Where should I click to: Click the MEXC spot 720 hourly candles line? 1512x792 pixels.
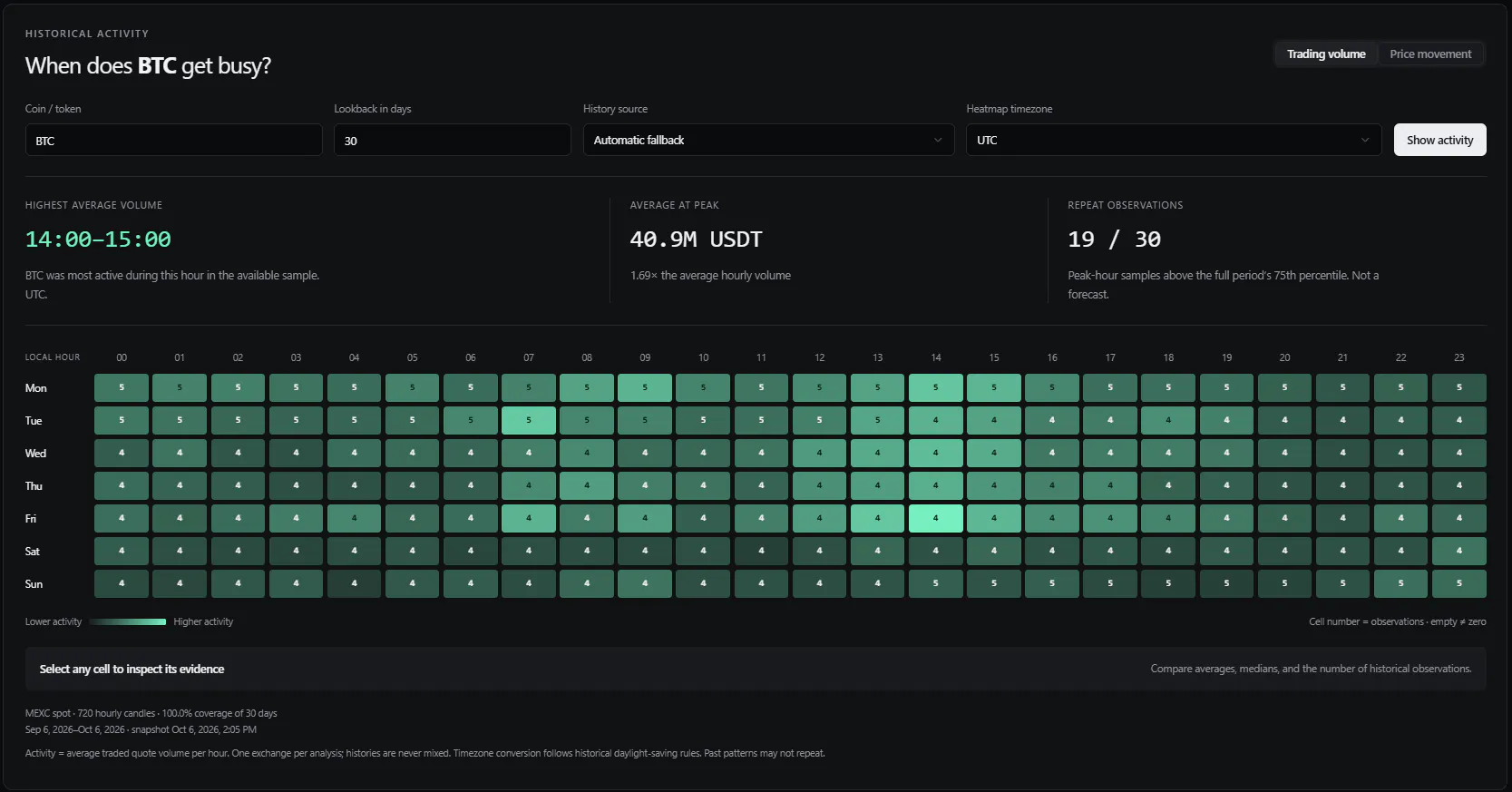tap(151, 713)
